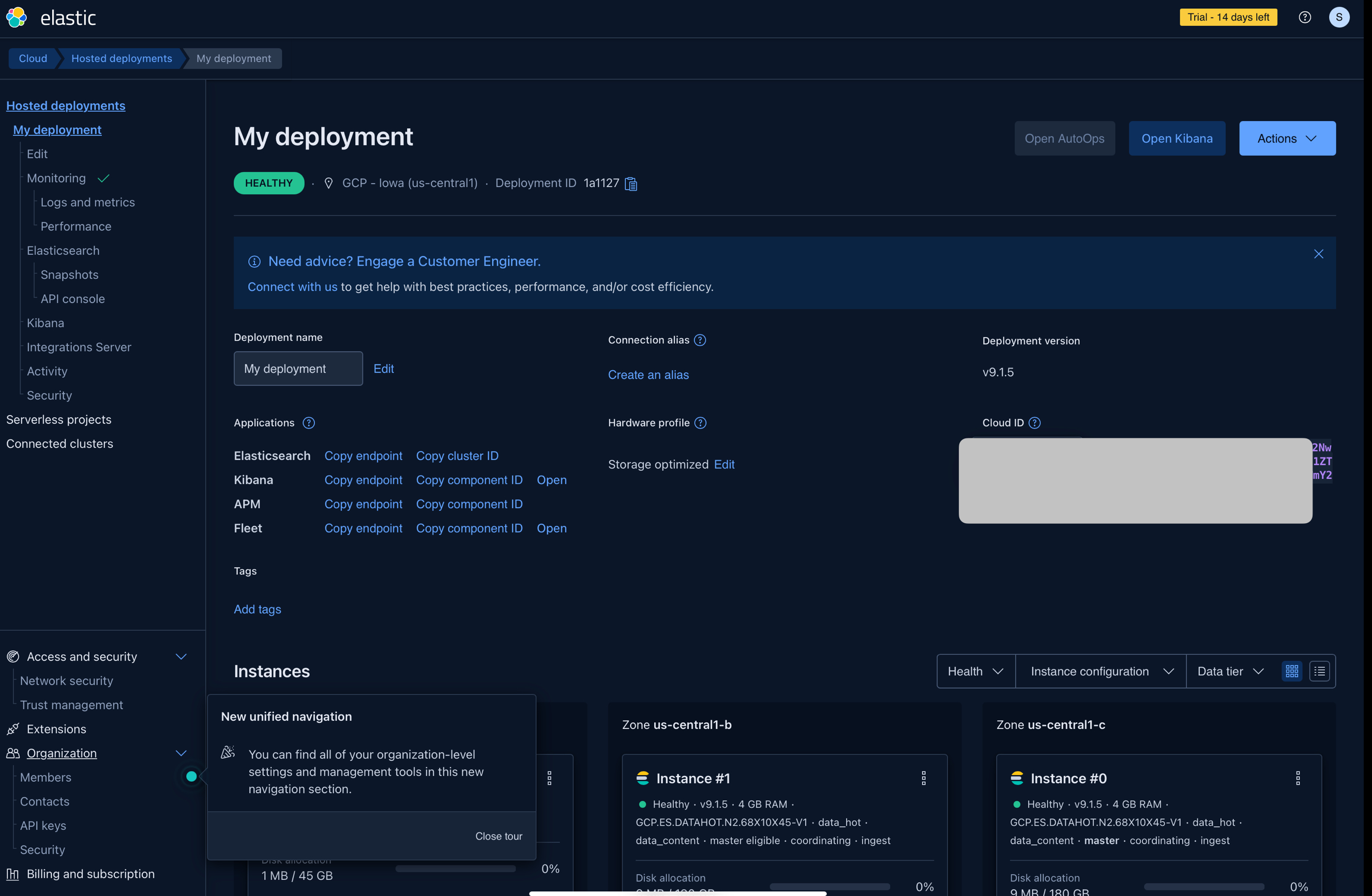The height and width of the screenshot is (896, 1372).
Task: Click the Create an alias link
Action: click(648, 374)
